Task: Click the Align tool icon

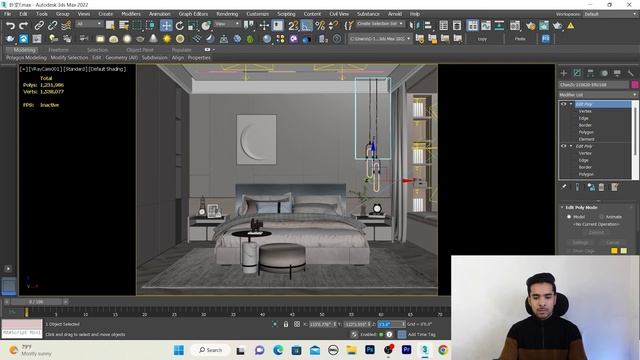Action: 428,26
